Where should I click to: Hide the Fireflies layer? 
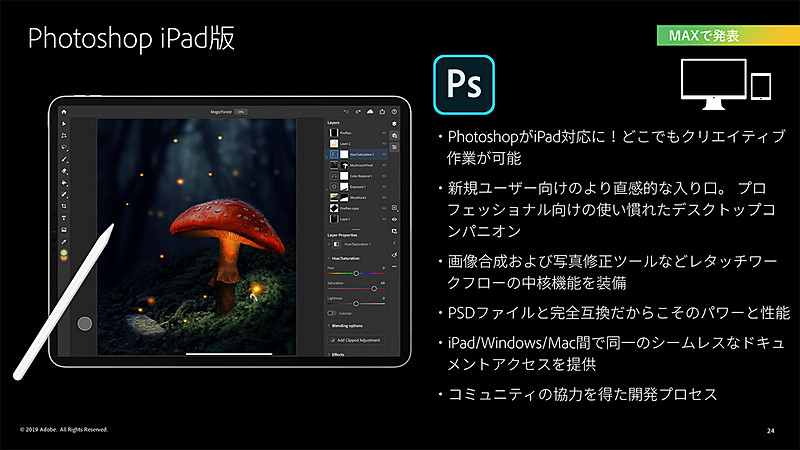[384, 133]
